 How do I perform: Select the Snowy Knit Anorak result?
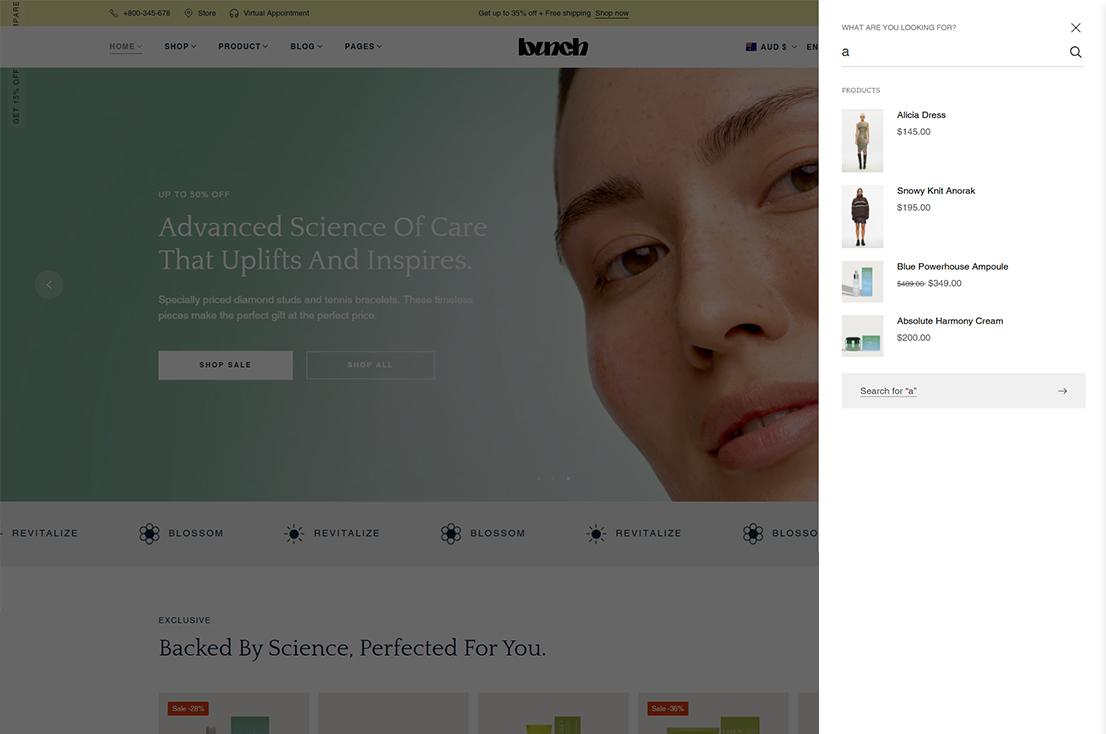pos(935,191)
